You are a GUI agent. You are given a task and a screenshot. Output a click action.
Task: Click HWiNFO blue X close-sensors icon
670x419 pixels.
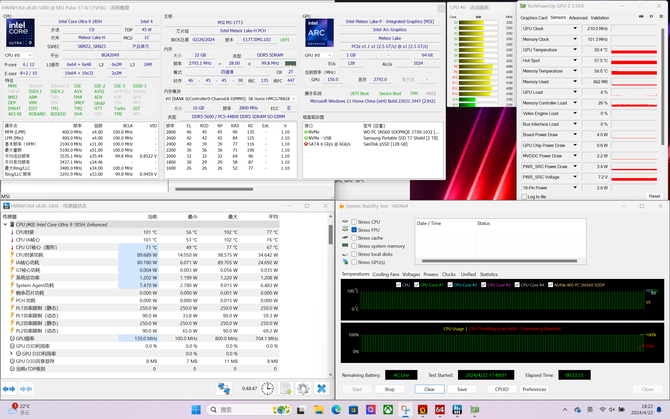coord(321,389)
